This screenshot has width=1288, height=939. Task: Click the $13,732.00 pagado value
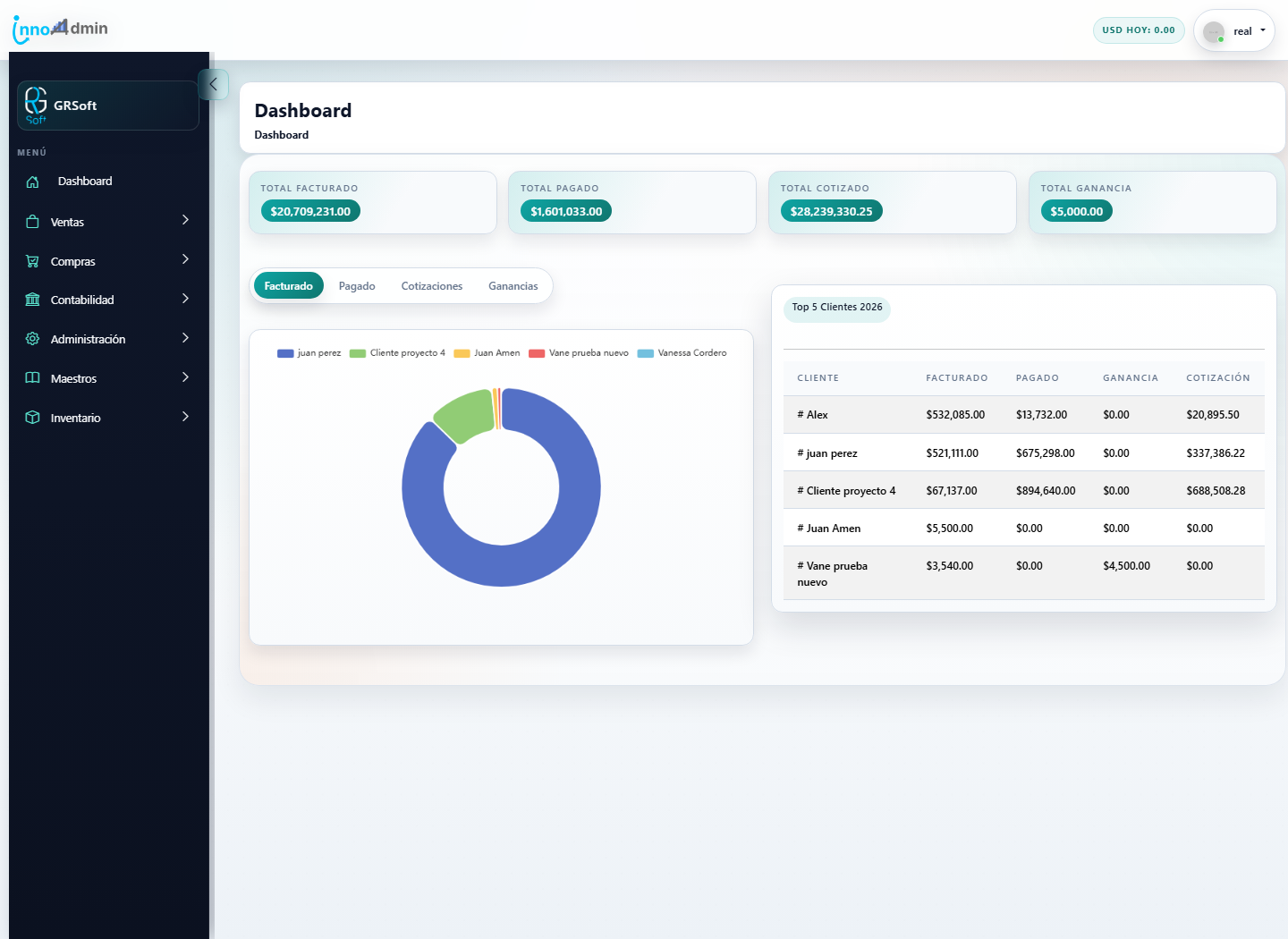(1042, 415)
